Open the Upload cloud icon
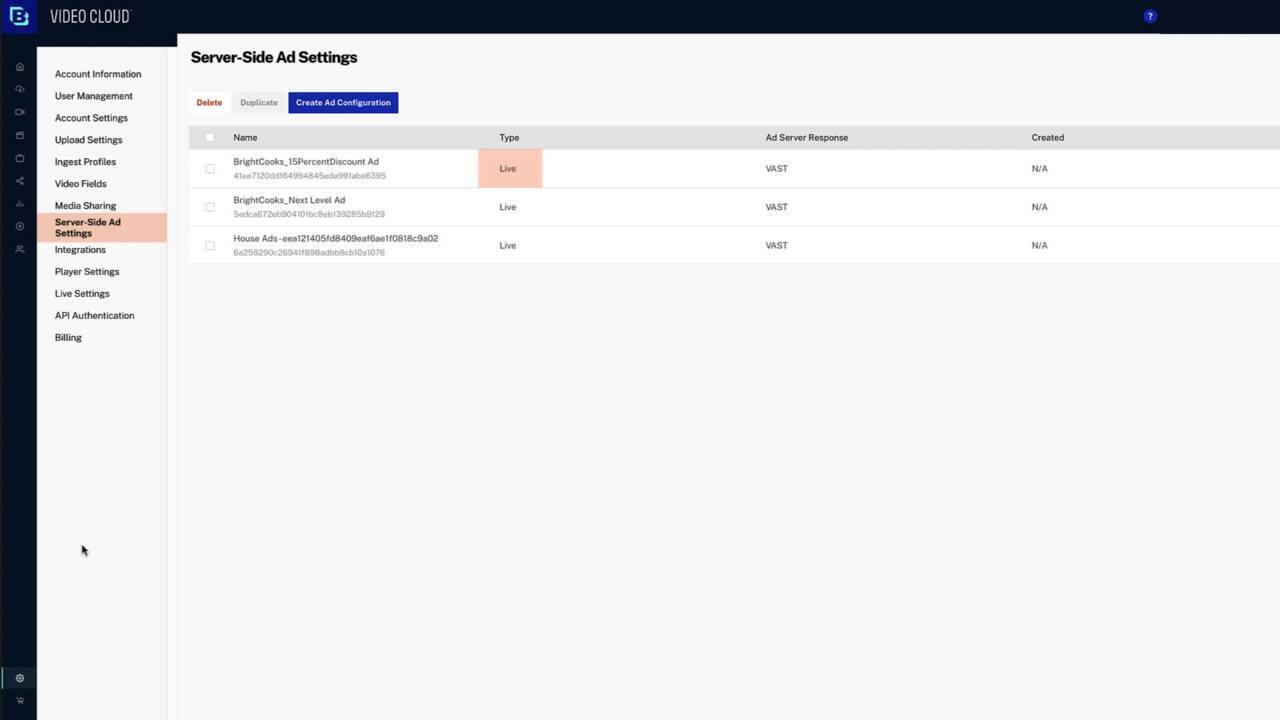The image size is (1280, 720). pos(19,89)
